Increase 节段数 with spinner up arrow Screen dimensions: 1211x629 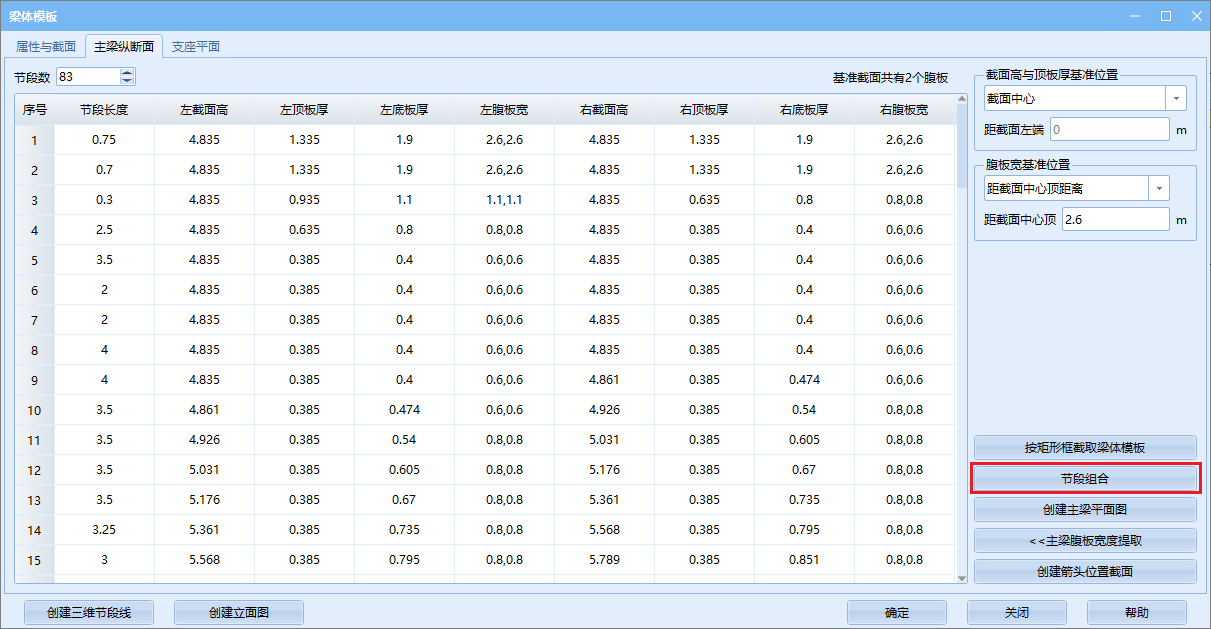[127, 73]
